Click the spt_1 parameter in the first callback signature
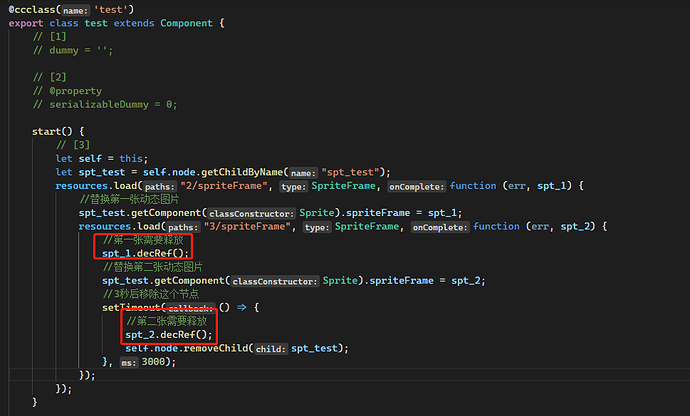Image resolution: width=690 pixels, height=416 pixels. pos(554,186)
